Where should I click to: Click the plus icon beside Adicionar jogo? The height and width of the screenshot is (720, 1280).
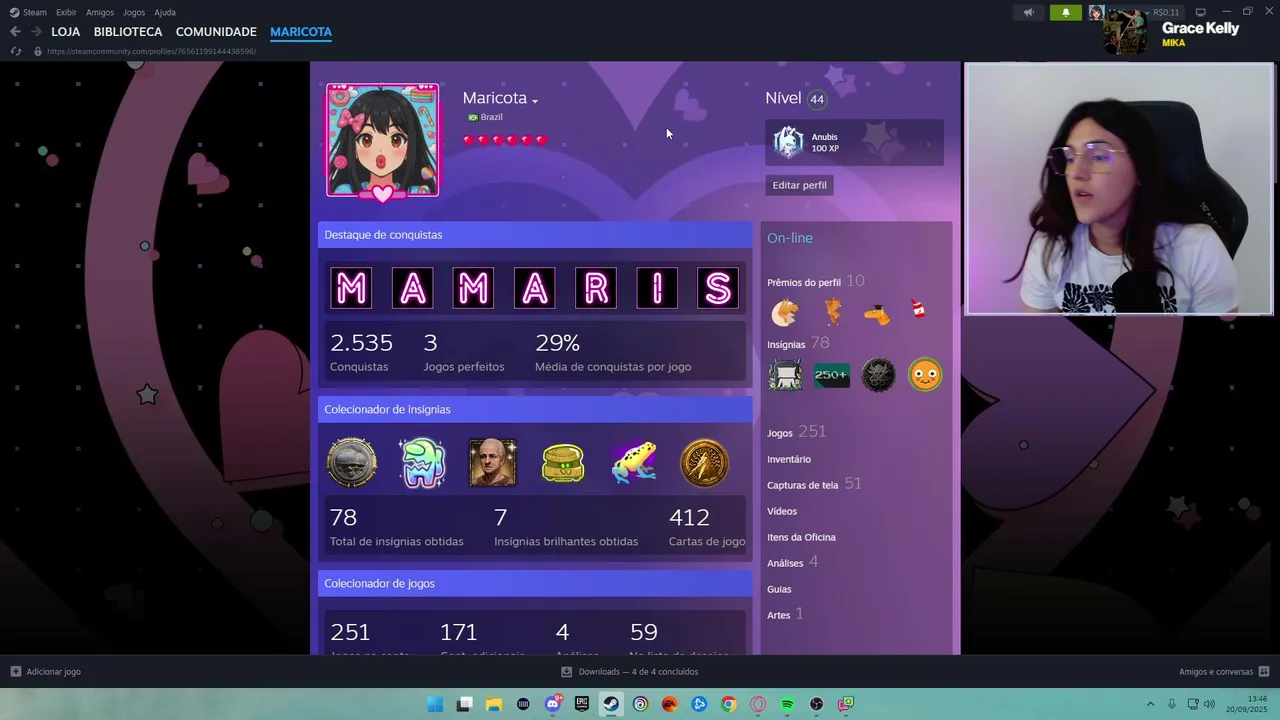click(15, 672)
